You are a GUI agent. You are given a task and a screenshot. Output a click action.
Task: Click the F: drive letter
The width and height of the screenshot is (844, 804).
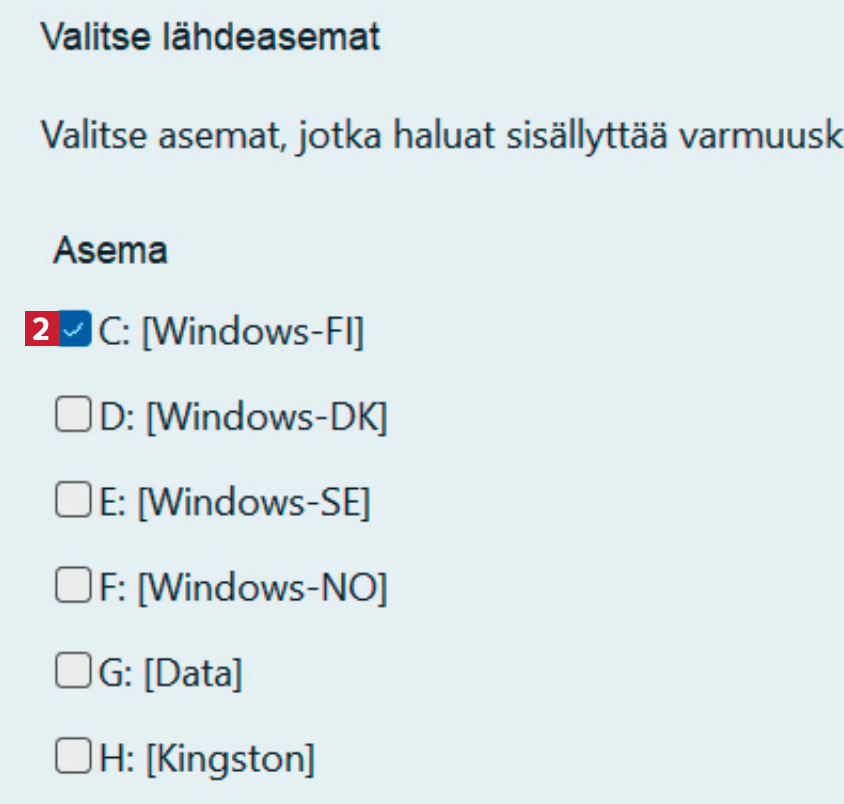112,588
